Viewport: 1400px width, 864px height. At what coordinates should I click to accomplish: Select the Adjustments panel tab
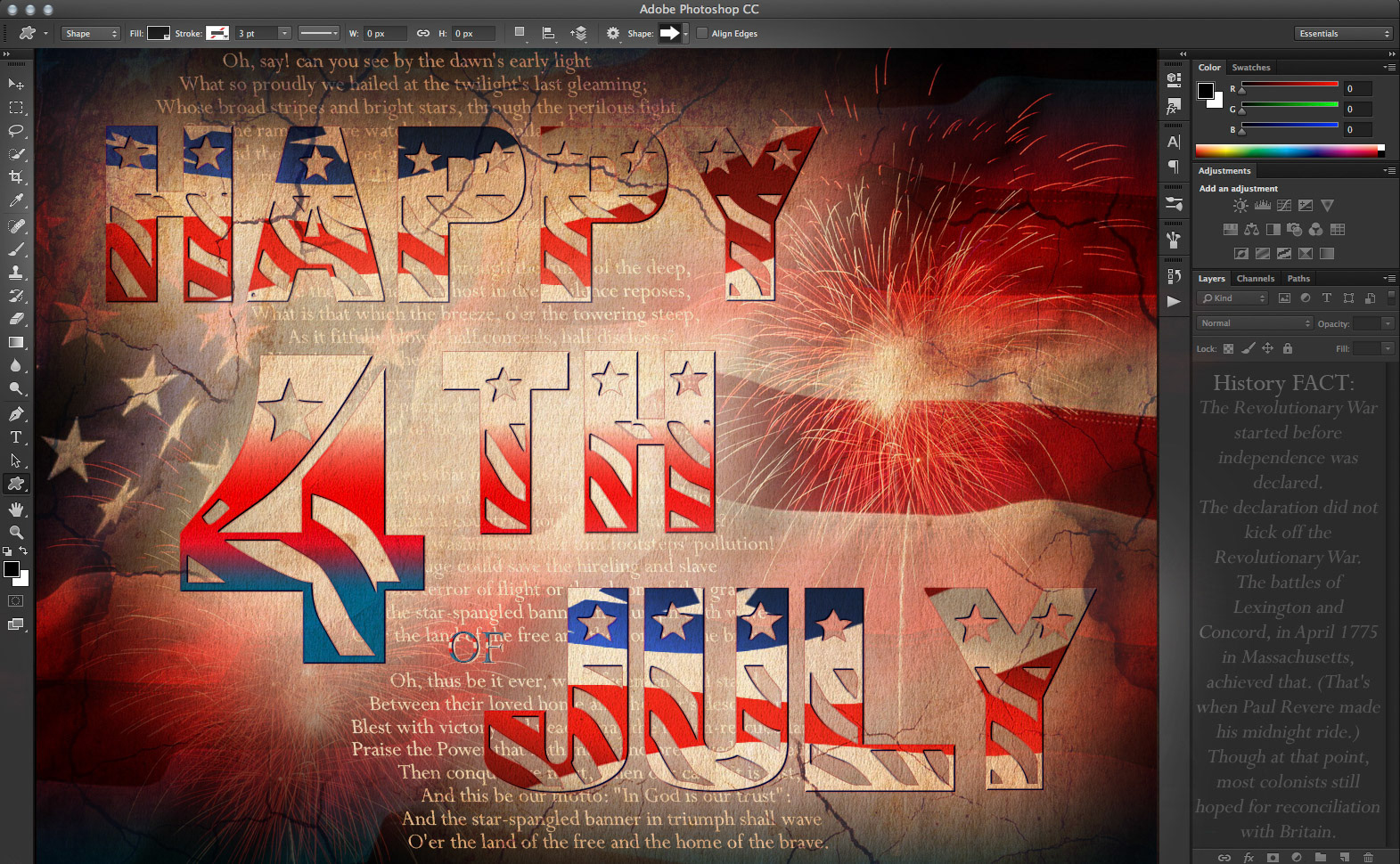click(x=1224, y=171)
